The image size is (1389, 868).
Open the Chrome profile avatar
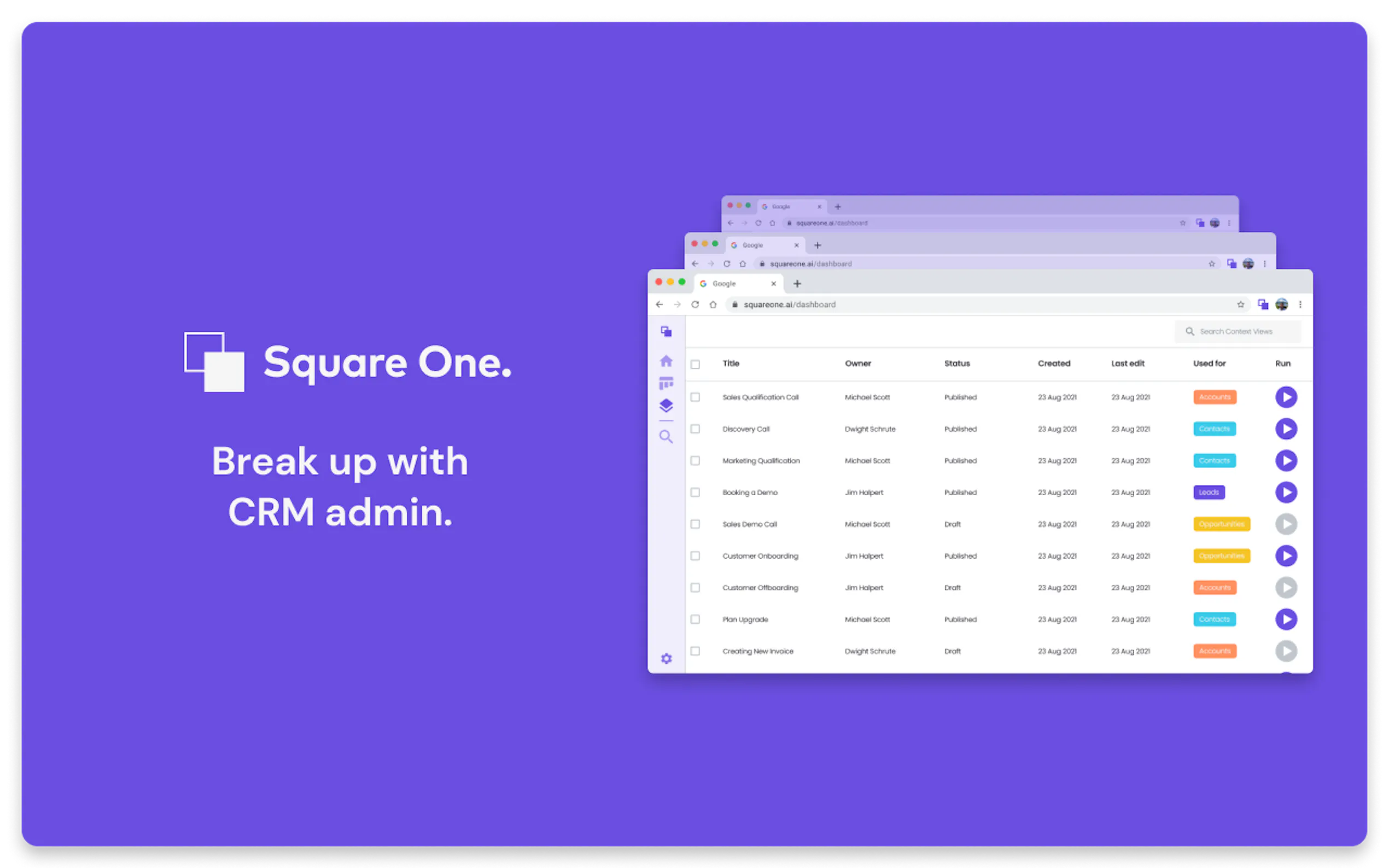click(x=1282, y=304)
